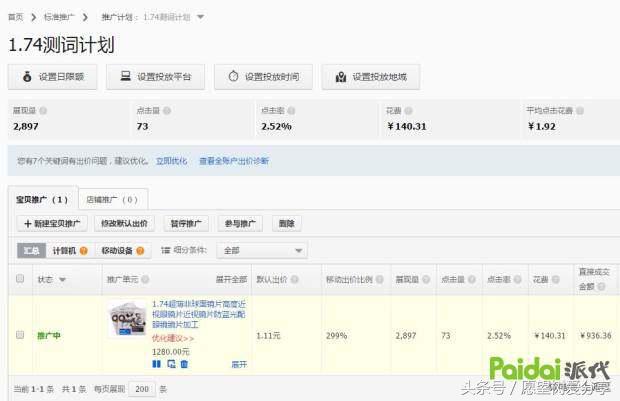Click the 1.11元 default bid value
Image resolution: width=620 pixels, height=401 pixels.
coord(268,336)
